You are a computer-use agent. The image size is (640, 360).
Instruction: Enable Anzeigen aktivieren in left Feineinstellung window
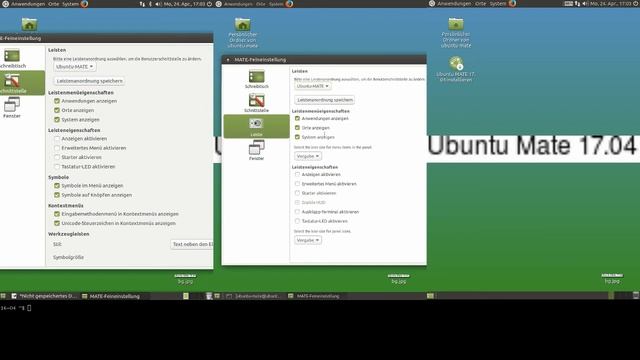(57, 138)
